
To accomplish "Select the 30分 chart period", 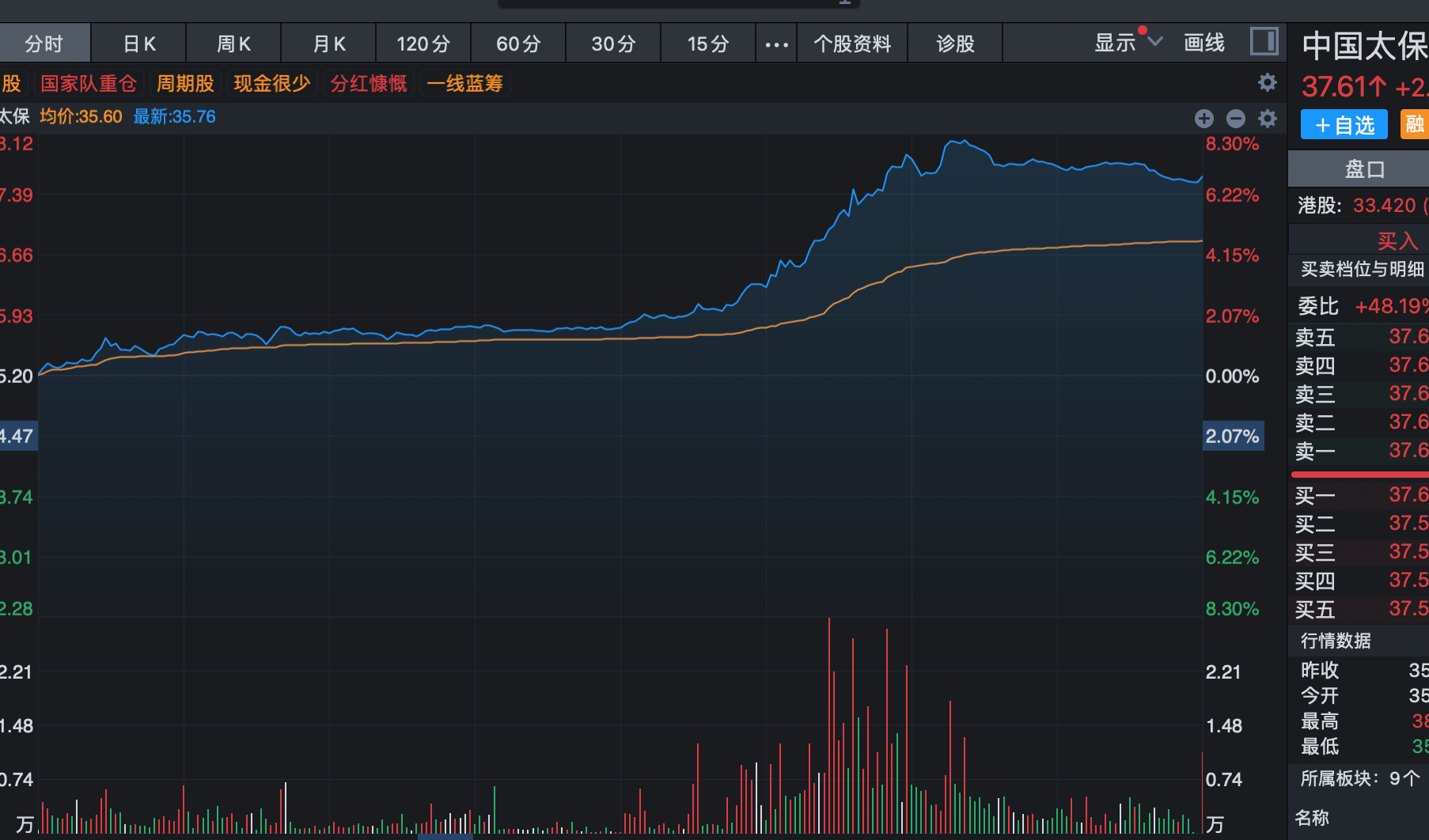I will pyautogui.click(x=613, y=44).
